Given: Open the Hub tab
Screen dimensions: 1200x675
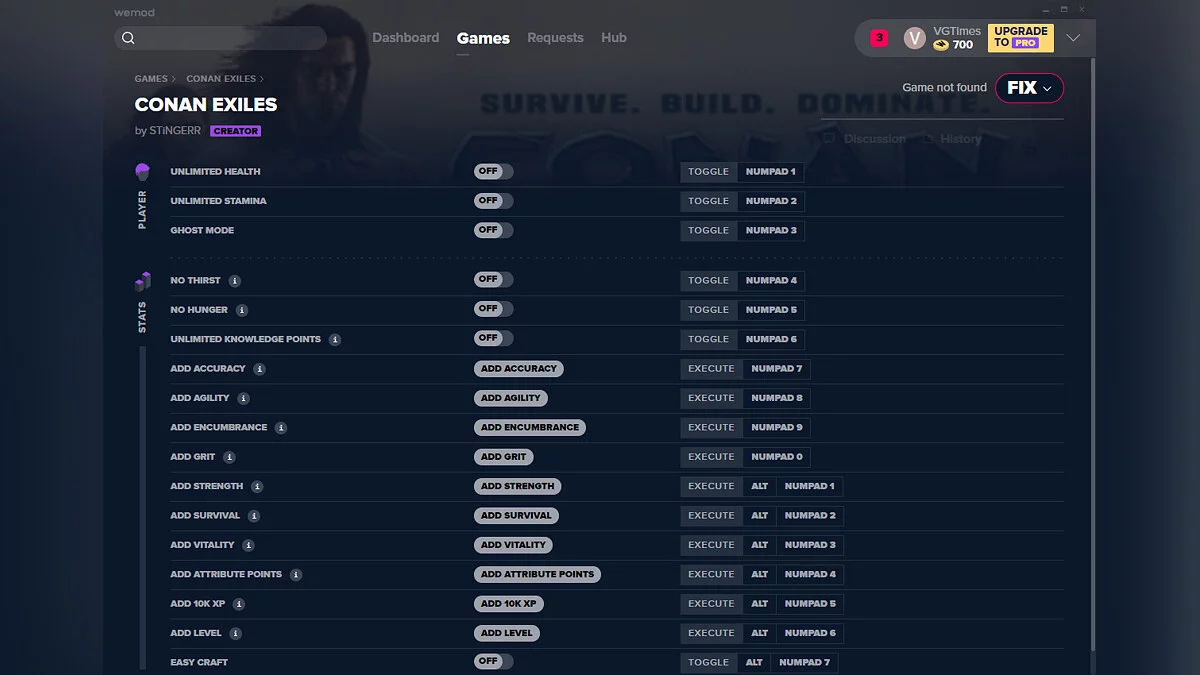Looking at the screenshot, I should click(x=614, y=38).
